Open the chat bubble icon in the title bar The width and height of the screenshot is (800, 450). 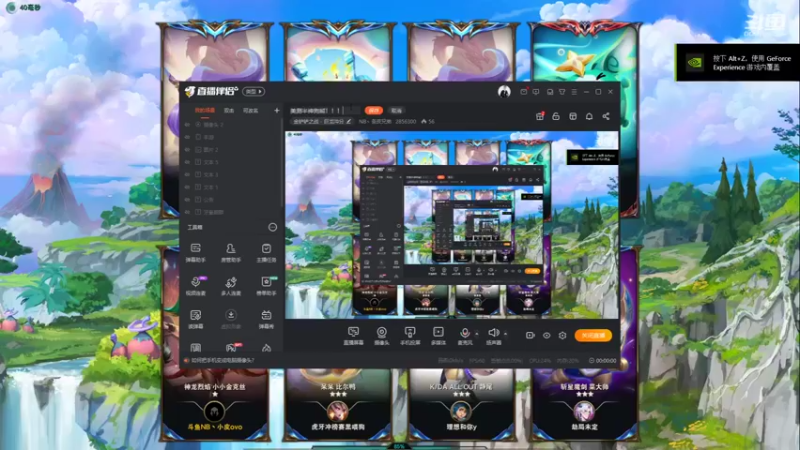pos(536,92)
